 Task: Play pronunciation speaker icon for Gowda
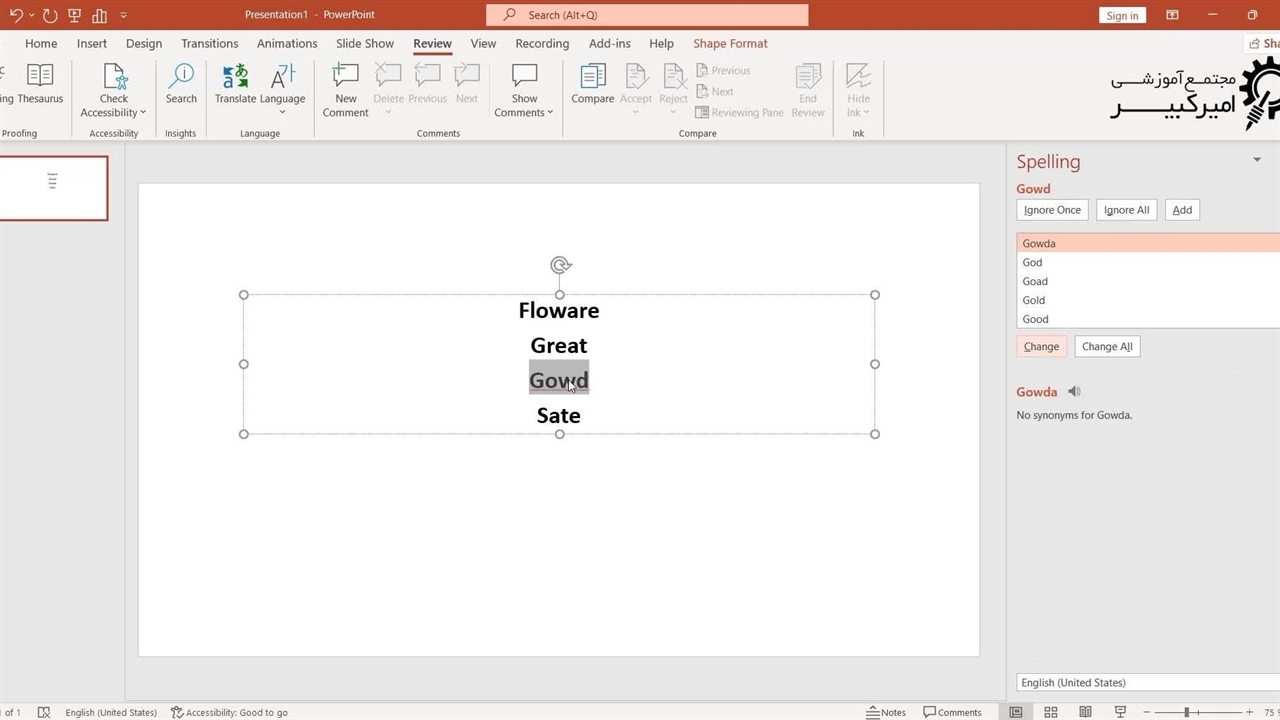click(x=1074, y=392)
